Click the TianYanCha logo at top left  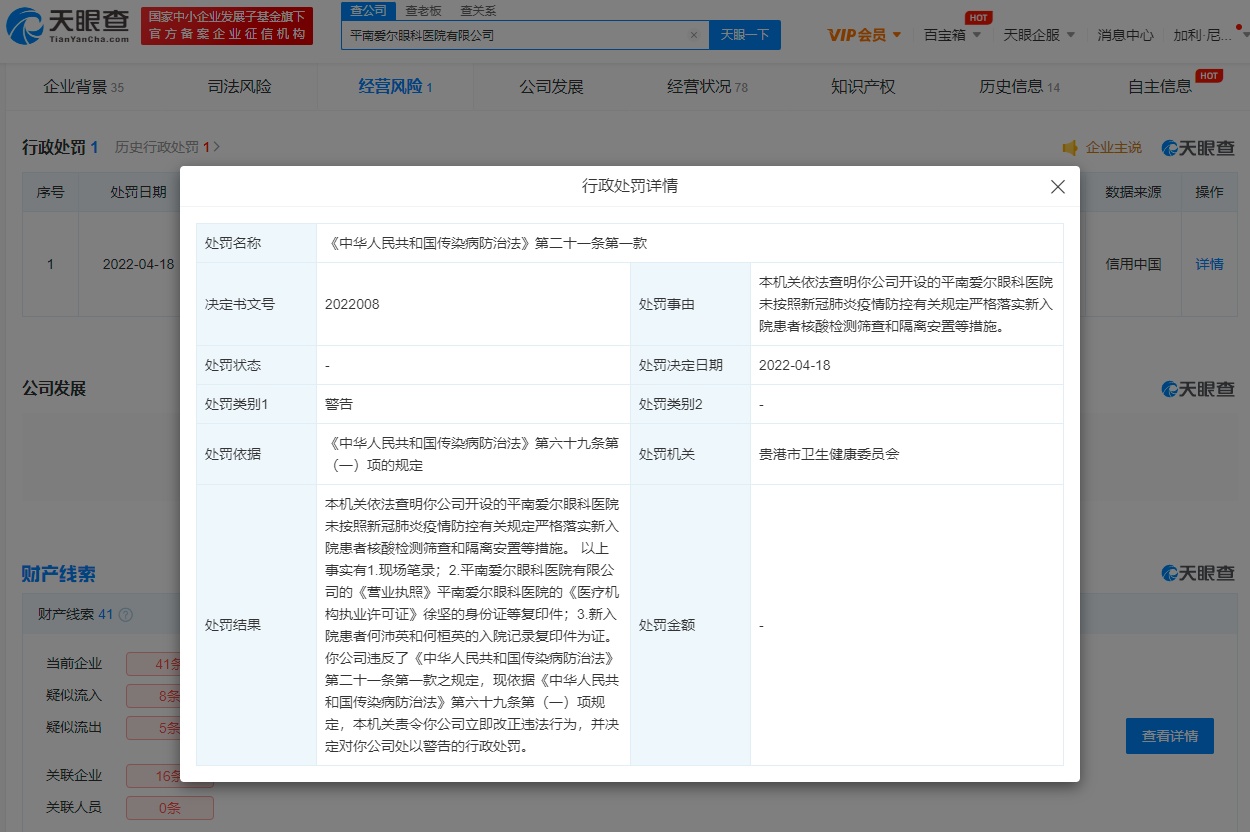[68, 26]
